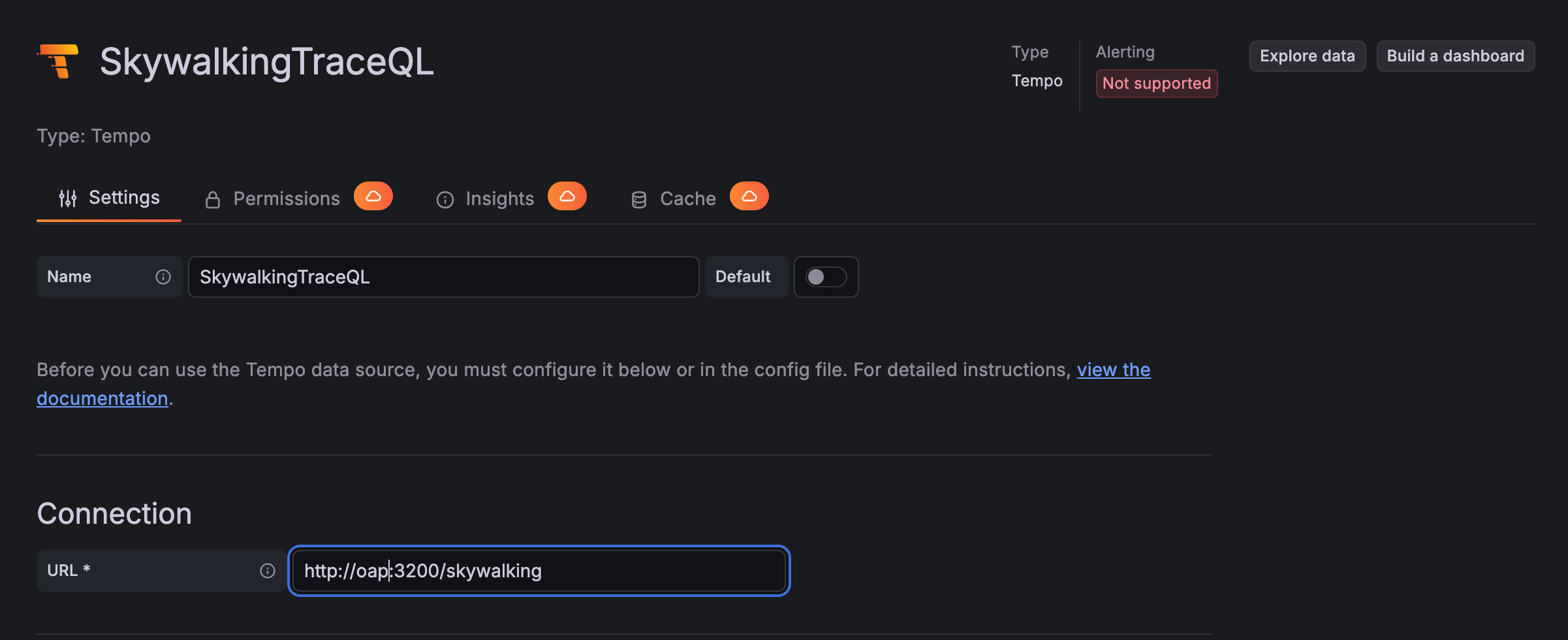Click the info tooltip icon beside URL

(268, 570)
